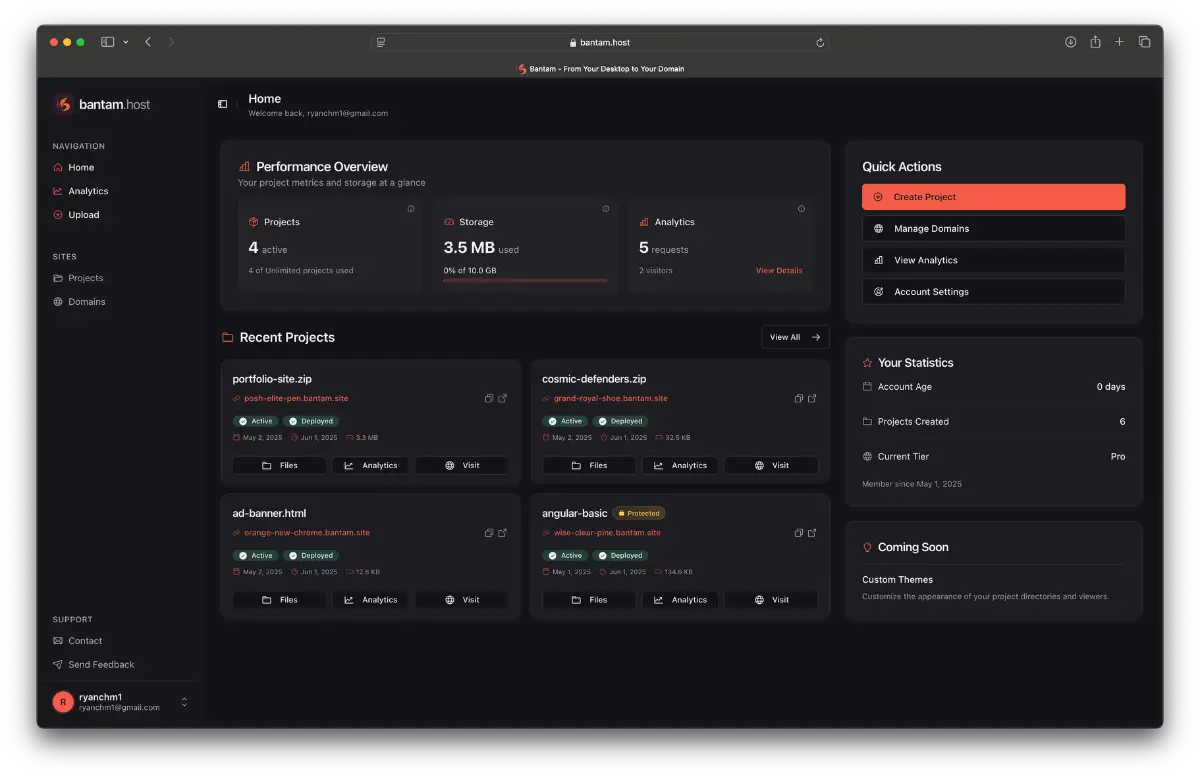The image size is (1200, 777).
Task: Open Files for ad-banner.html project
Action: click(279, 600)
